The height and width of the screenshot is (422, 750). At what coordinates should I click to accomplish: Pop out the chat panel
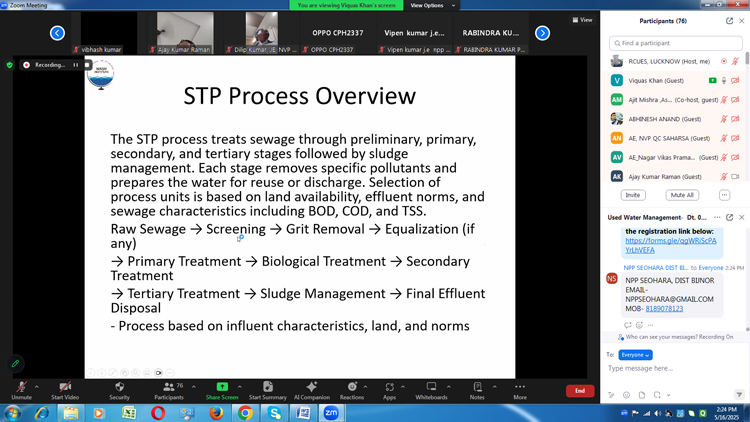[x=729, y=217]
